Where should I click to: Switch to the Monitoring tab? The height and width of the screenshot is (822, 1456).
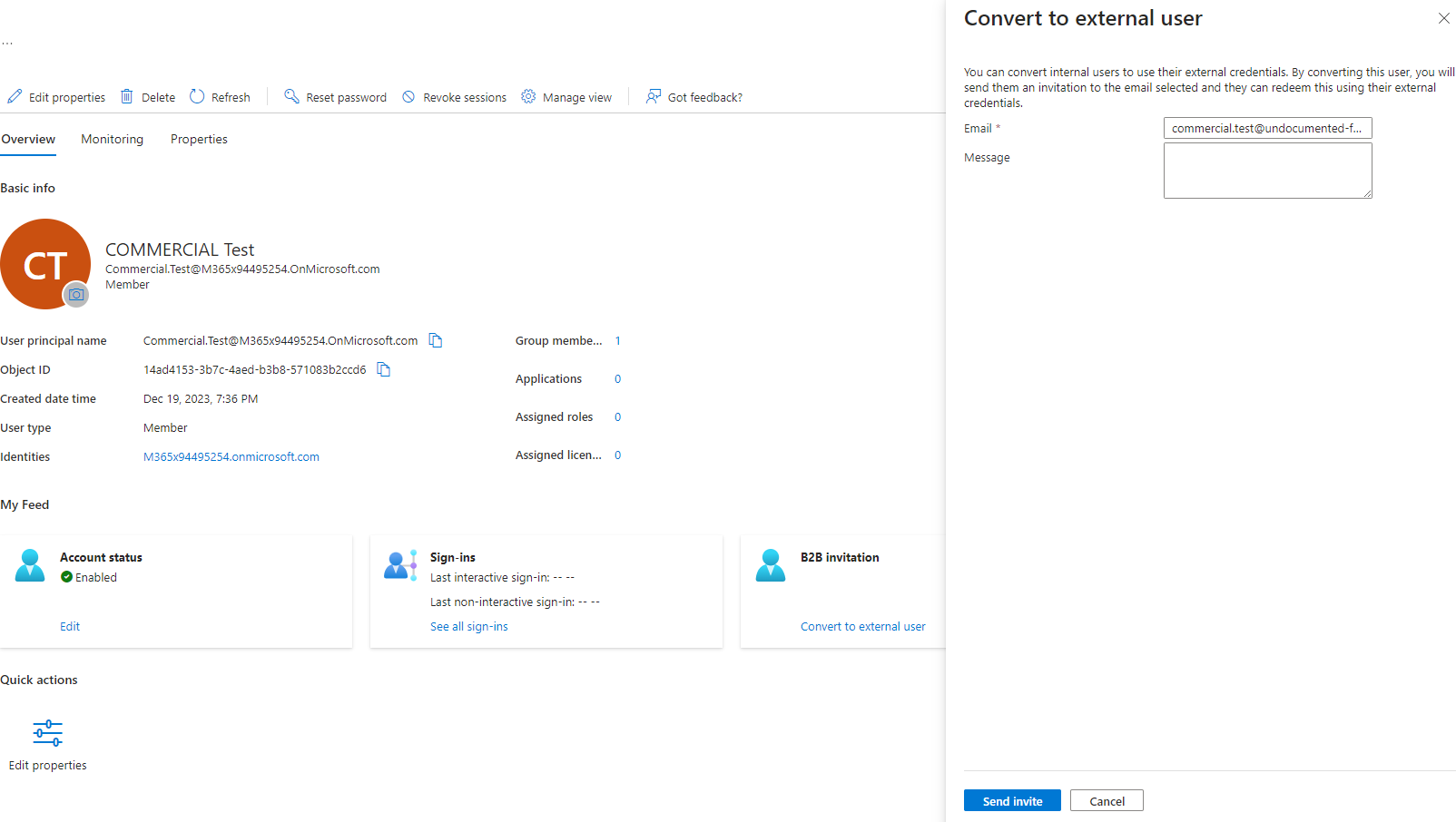112,139
